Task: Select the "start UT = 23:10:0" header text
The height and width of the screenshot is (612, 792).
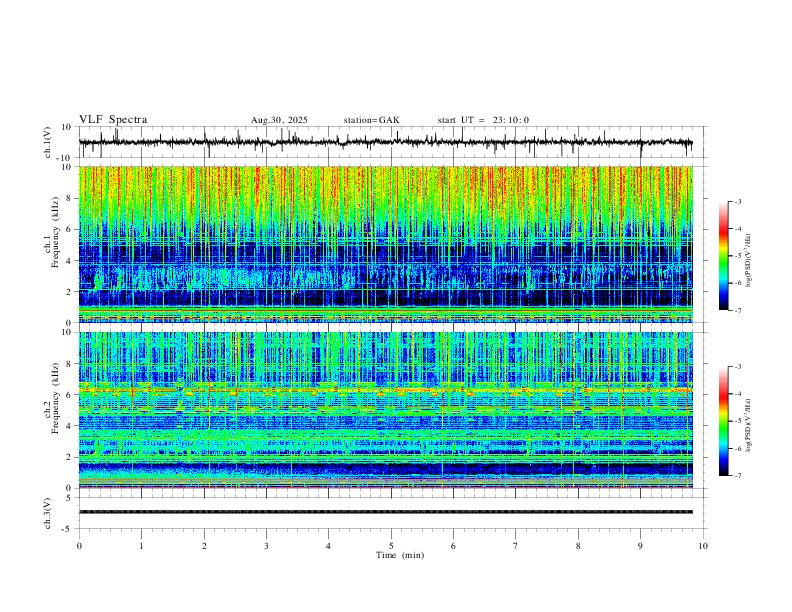Action: coord(483,120)
